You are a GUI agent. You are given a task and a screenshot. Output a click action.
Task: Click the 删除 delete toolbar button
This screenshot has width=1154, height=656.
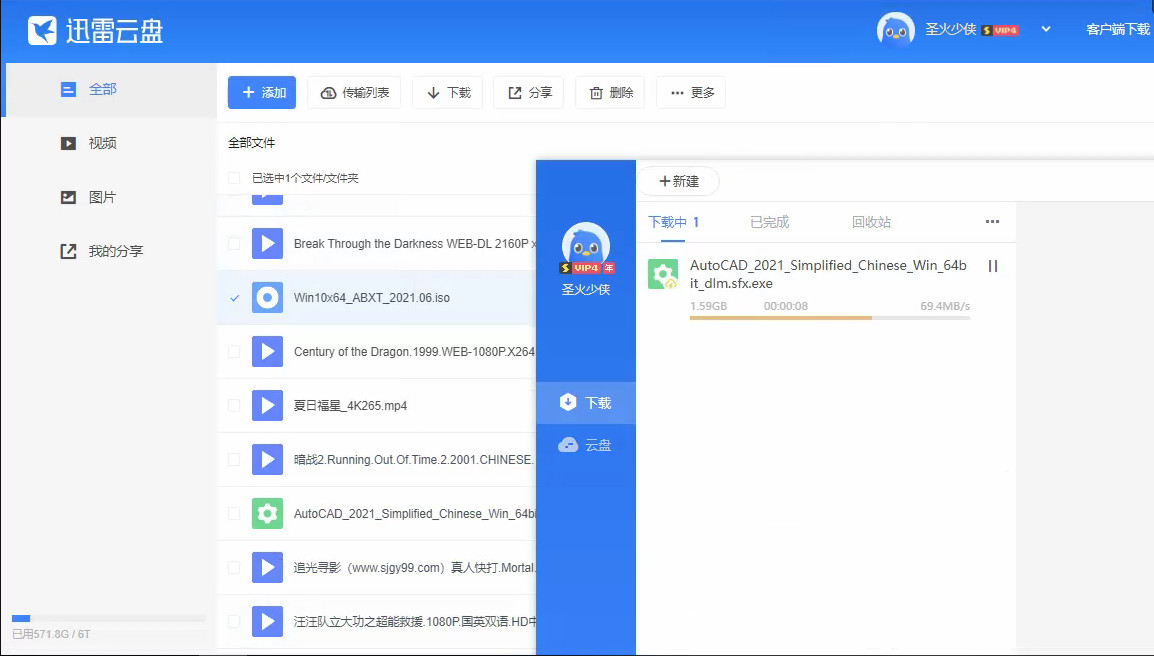click(610, 93)
